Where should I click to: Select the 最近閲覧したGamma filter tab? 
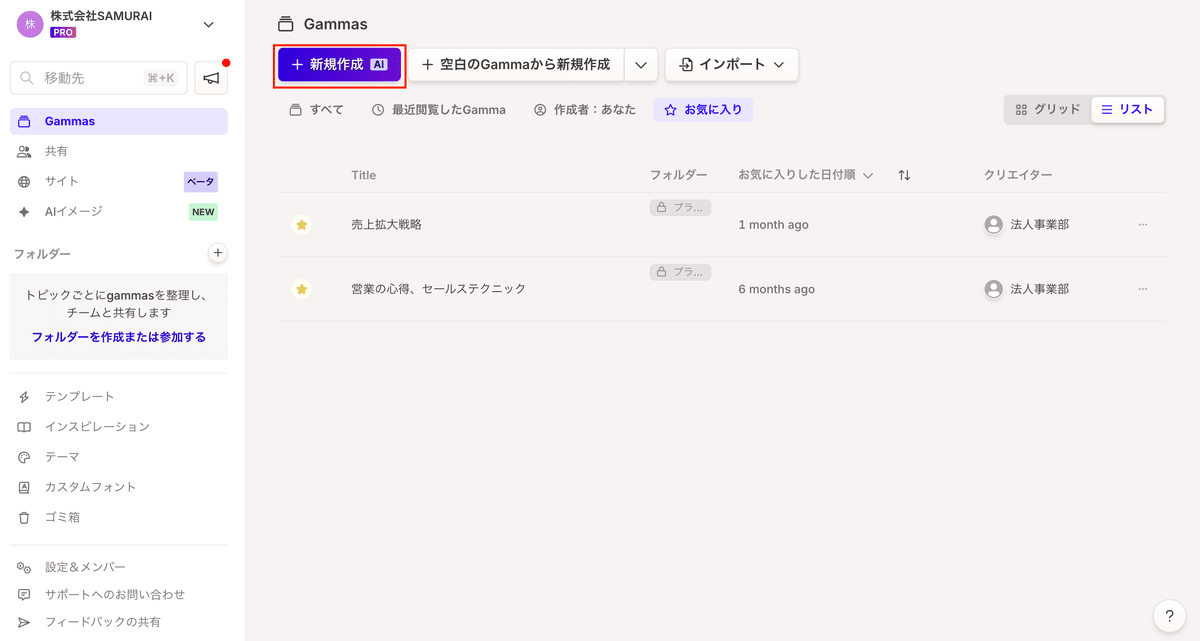pos(438,110)
